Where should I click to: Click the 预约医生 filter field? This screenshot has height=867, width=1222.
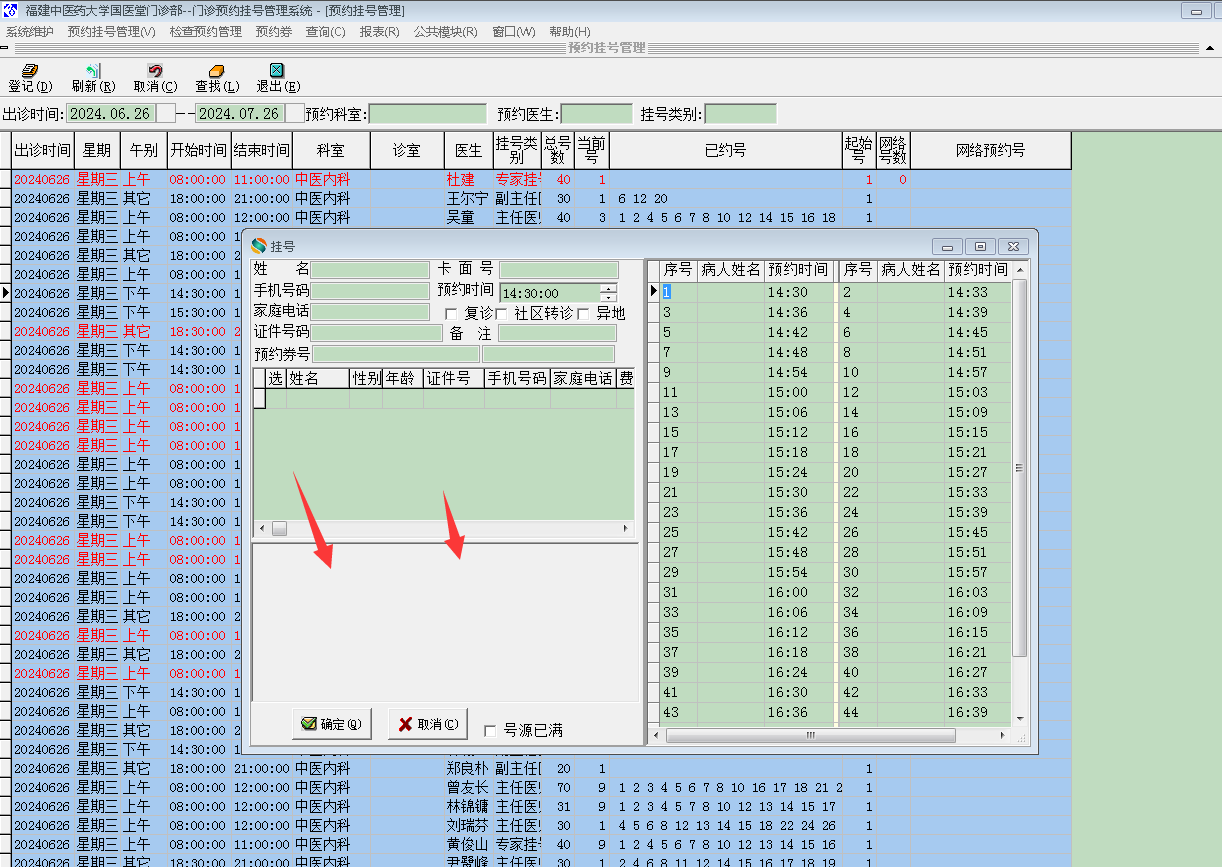click(597, 114)
